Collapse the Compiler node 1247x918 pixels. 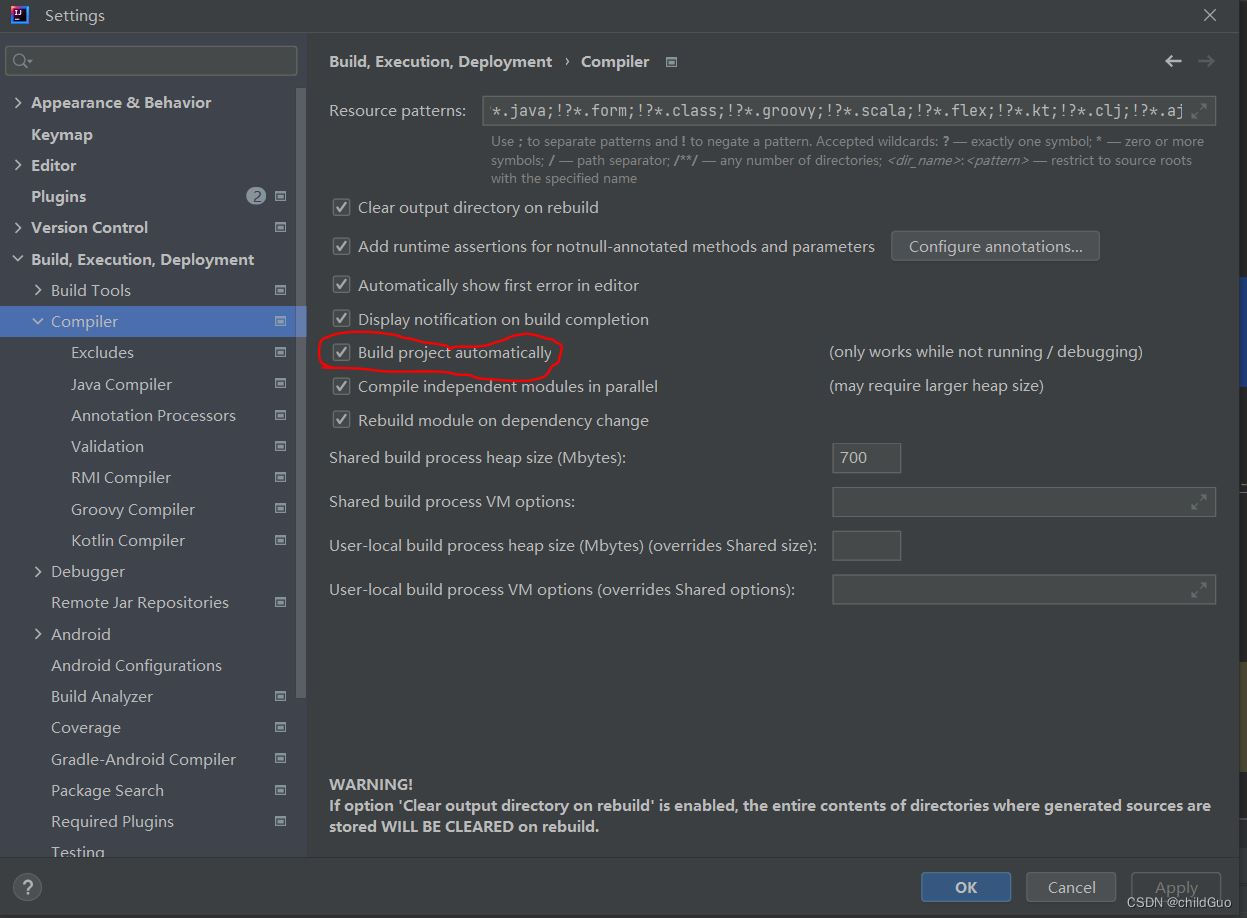point(38,321)
